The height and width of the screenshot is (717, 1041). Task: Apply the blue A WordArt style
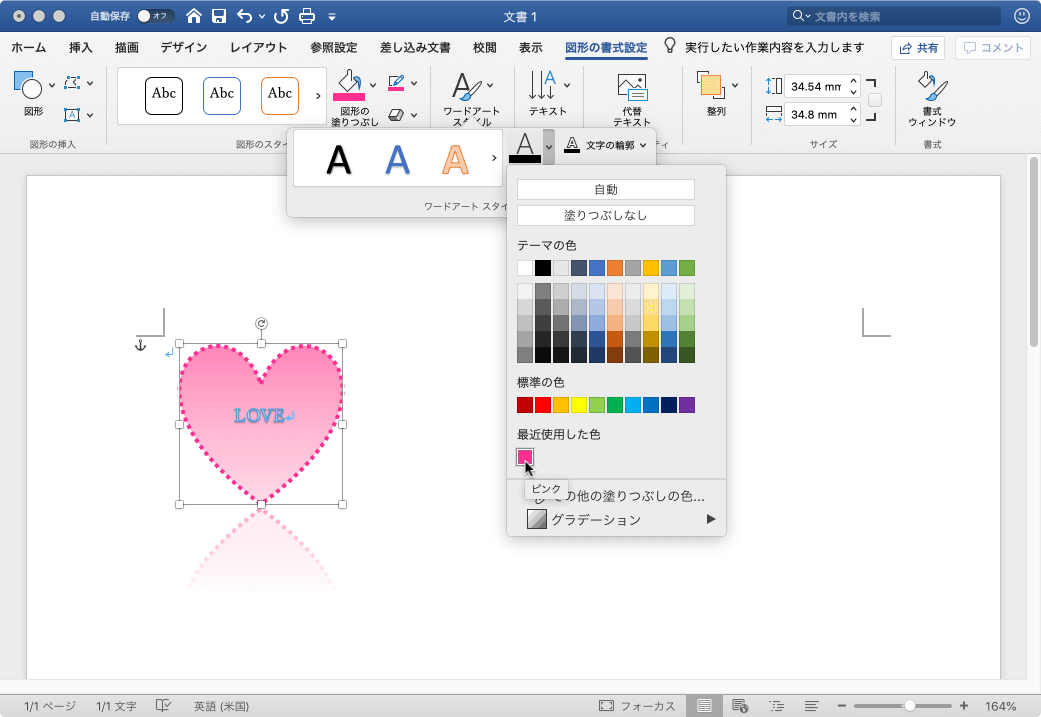[x=398, y=159]
